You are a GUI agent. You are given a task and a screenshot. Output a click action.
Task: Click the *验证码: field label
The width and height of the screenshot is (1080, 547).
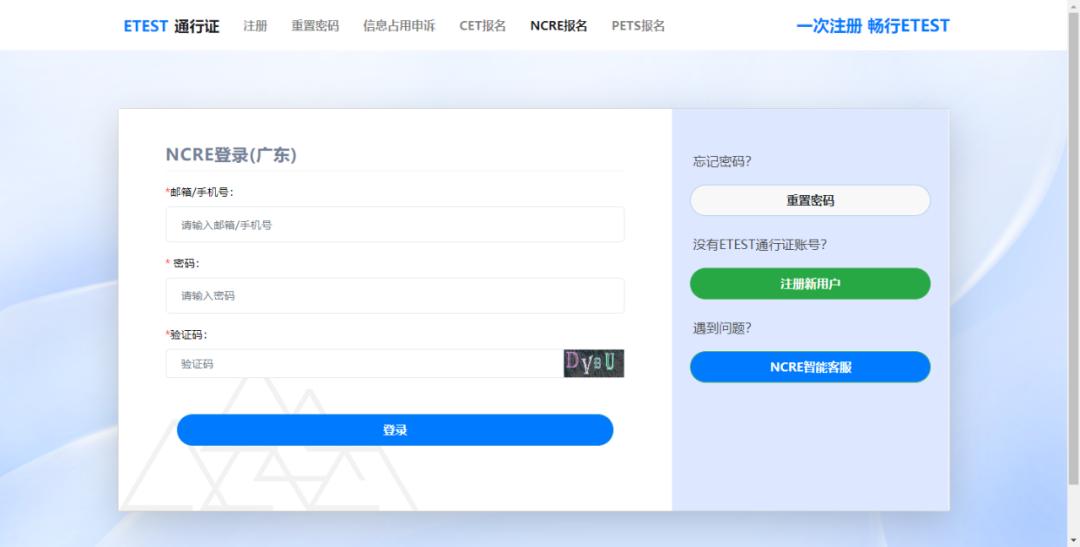[x=186, y=335]
